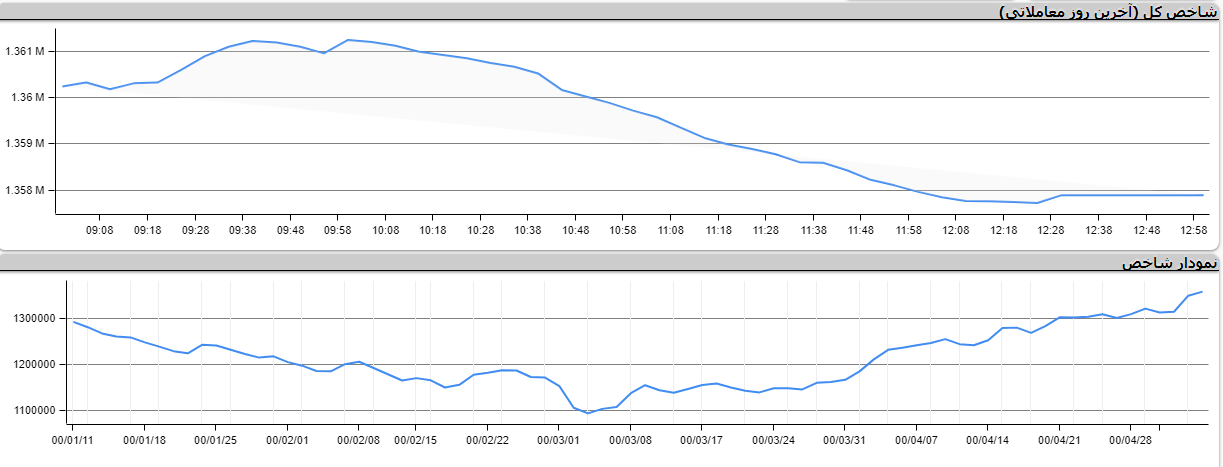Viewport: 1223px width, 467px height.
Task: Select the 12:28 time tick label
Action: pyautogui.click(x=1051, y=230)
